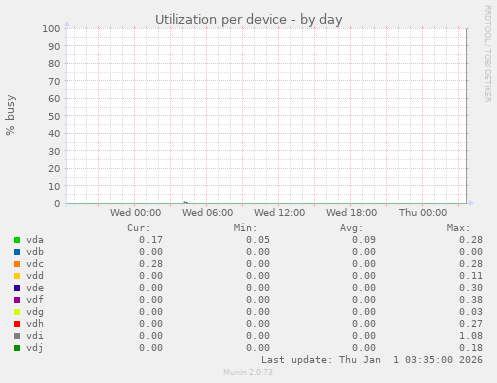Click the 'Wed 18:00' time axis label
This screenshot has width=497, height=383.
click(x=351, y=213)
